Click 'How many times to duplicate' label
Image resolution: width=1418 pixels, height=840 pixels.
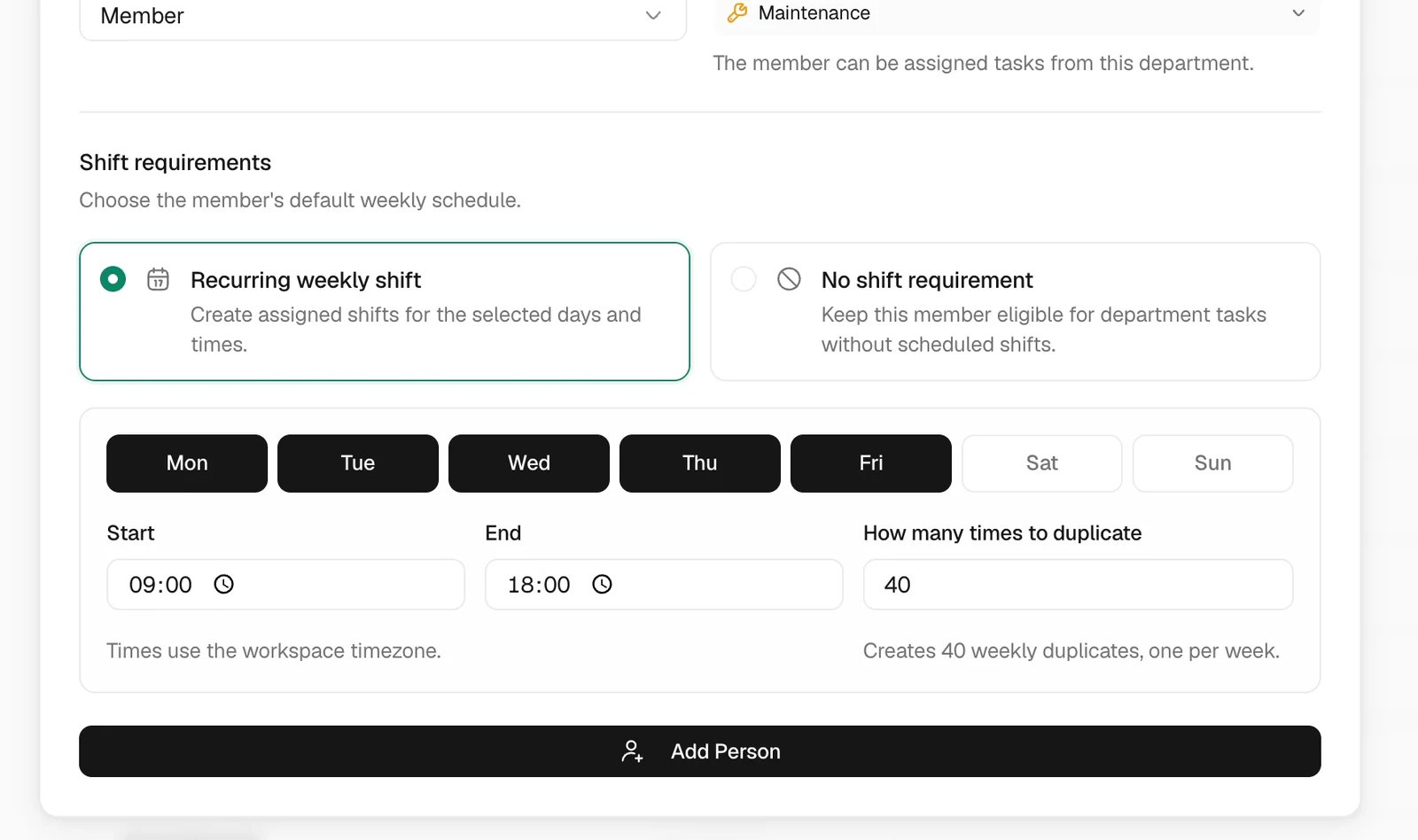1002,533
